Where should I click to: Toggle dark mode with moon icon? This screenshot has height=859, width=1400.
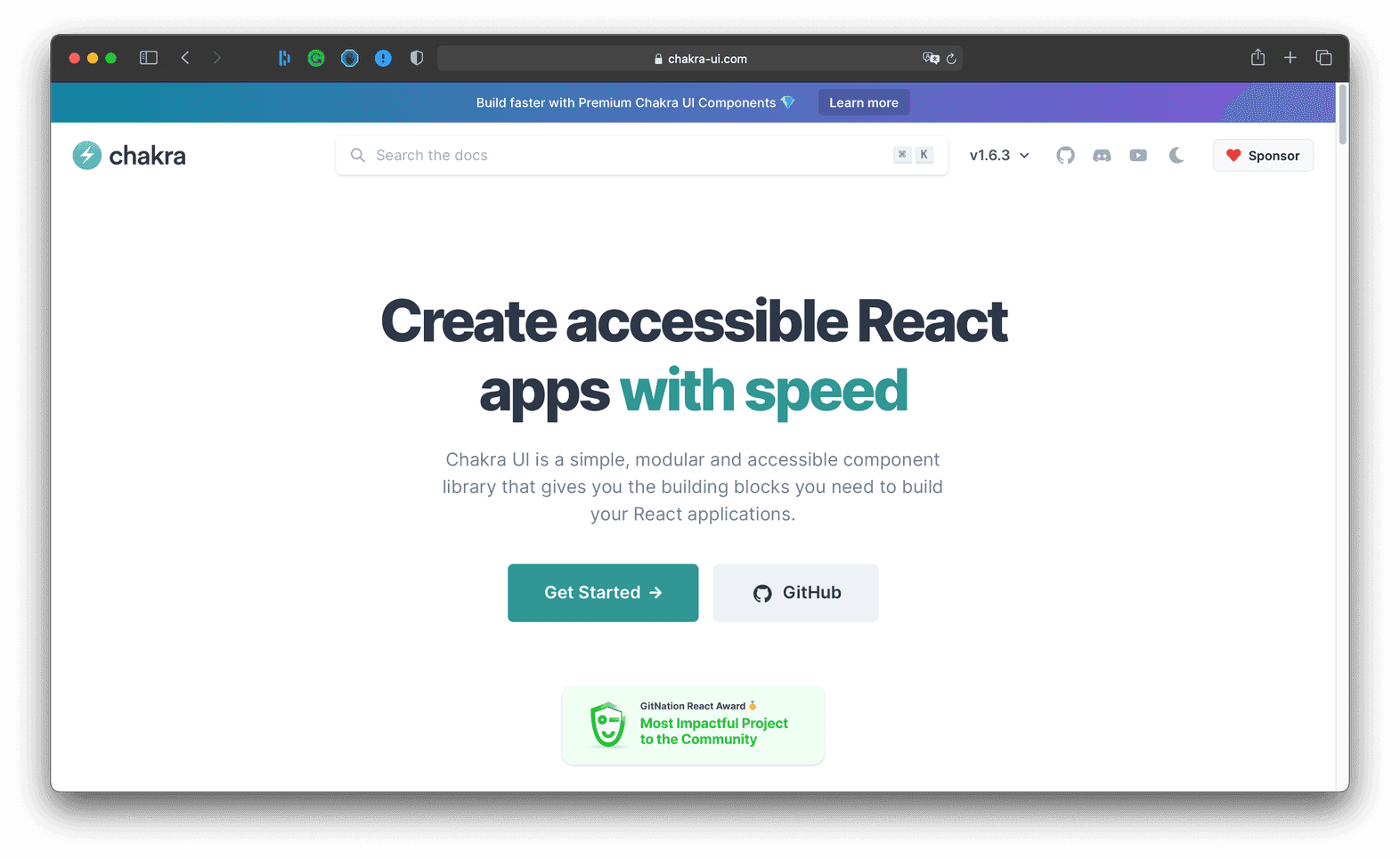click(1176, 156)
